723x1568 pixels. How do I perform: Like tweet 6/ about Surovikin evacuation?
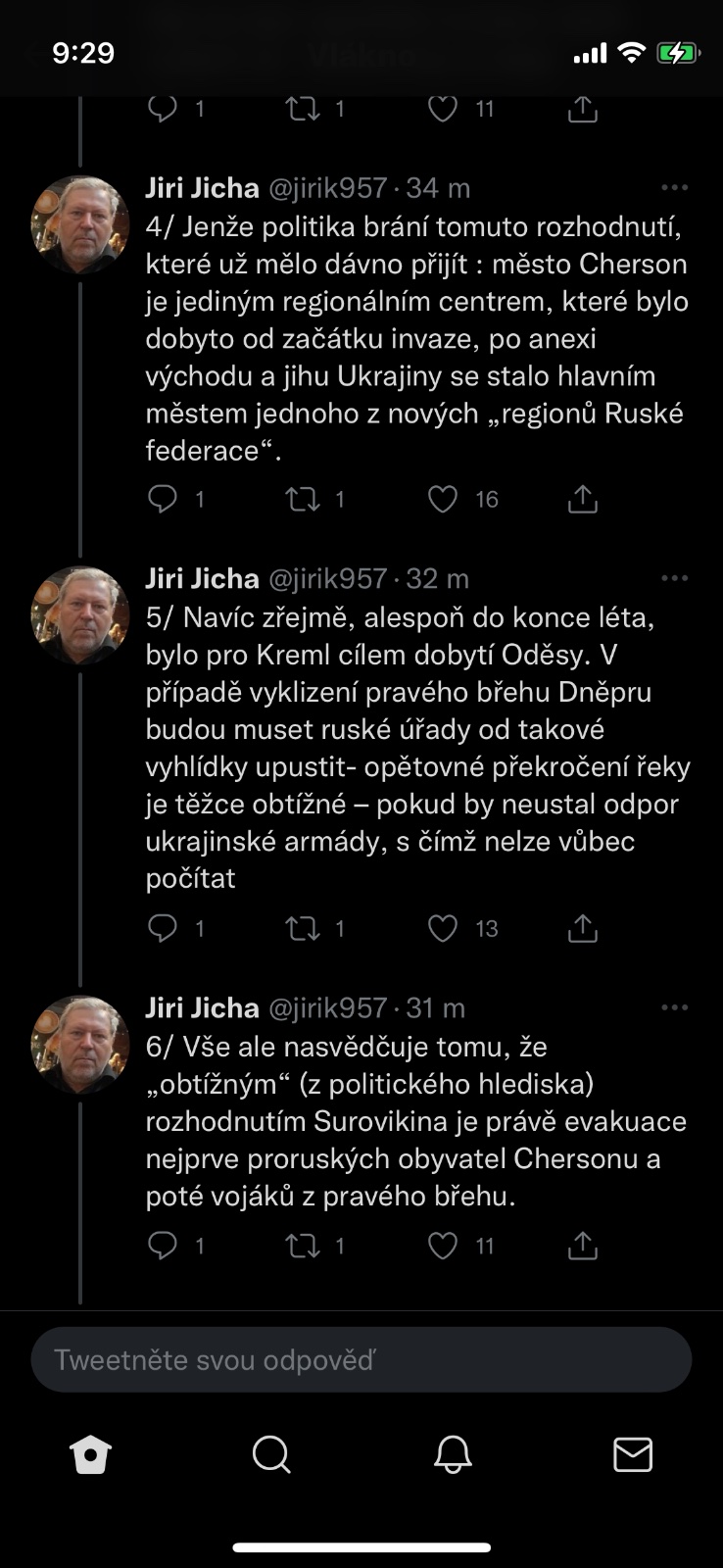pos(444,1246)
